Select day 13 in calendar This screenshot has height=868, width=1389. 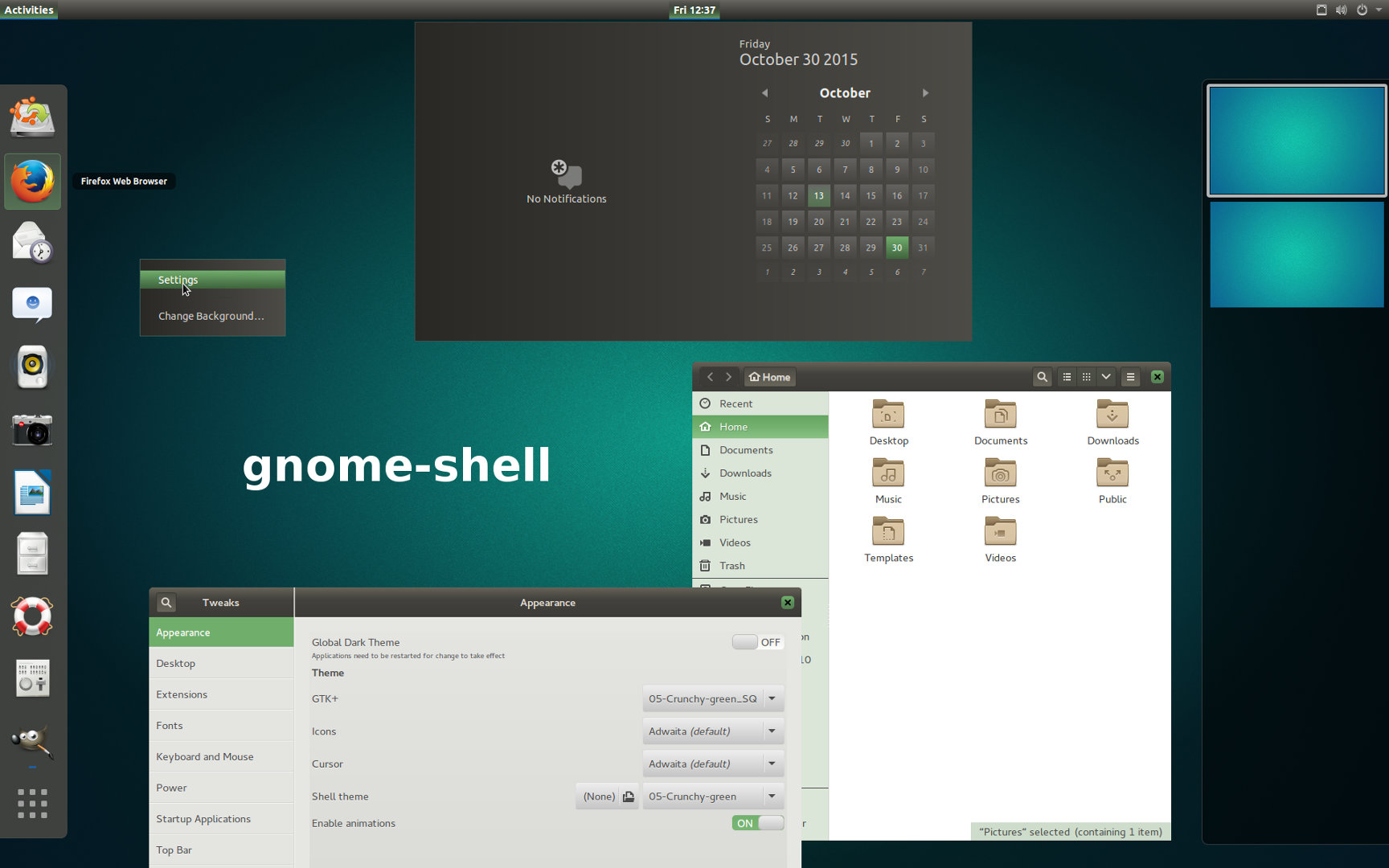coord(818,195)
